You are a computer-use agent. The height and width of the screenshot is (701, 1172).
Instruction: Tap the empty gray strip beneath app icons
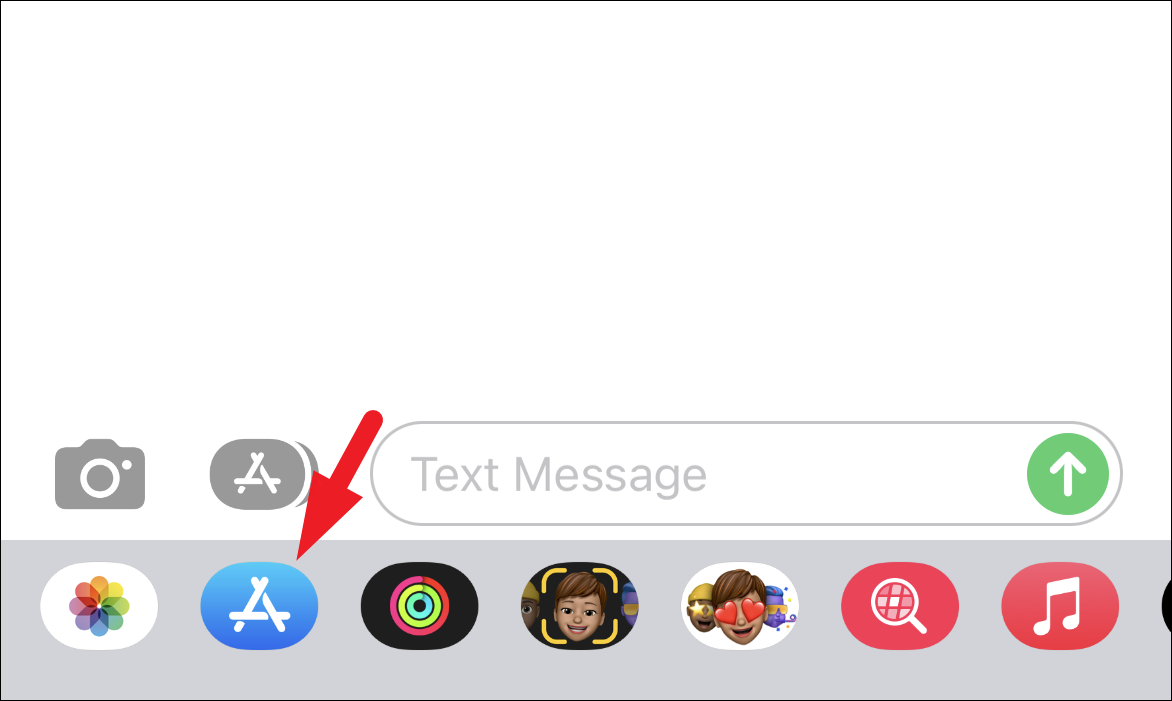(x=586, y=675)
